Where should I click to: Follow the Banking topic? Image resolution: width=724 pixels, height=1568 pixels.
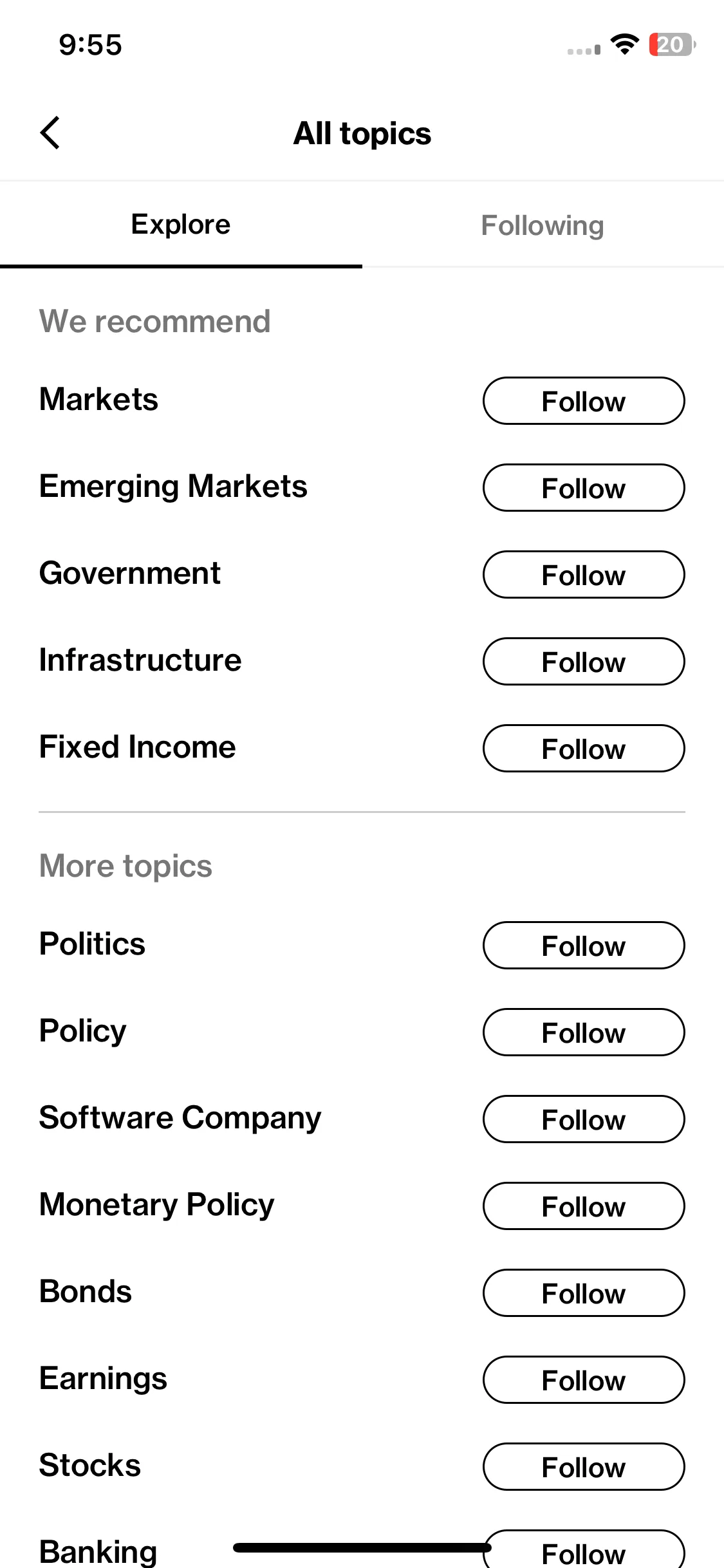[584, 1550]
